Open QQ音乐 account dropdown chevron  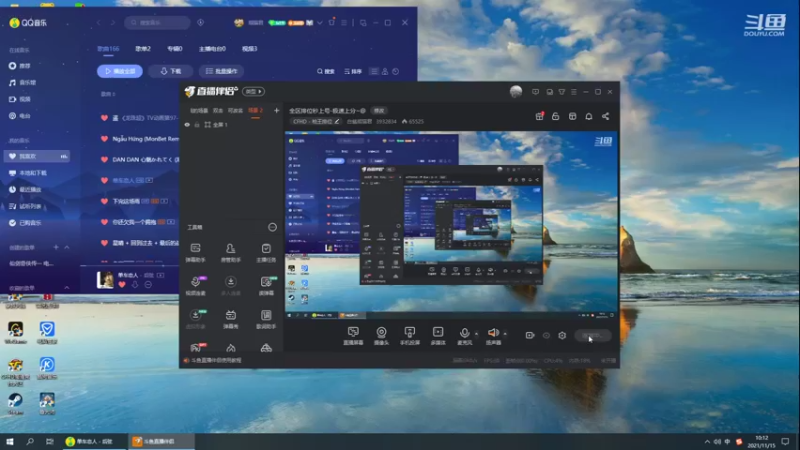[320, 22]
